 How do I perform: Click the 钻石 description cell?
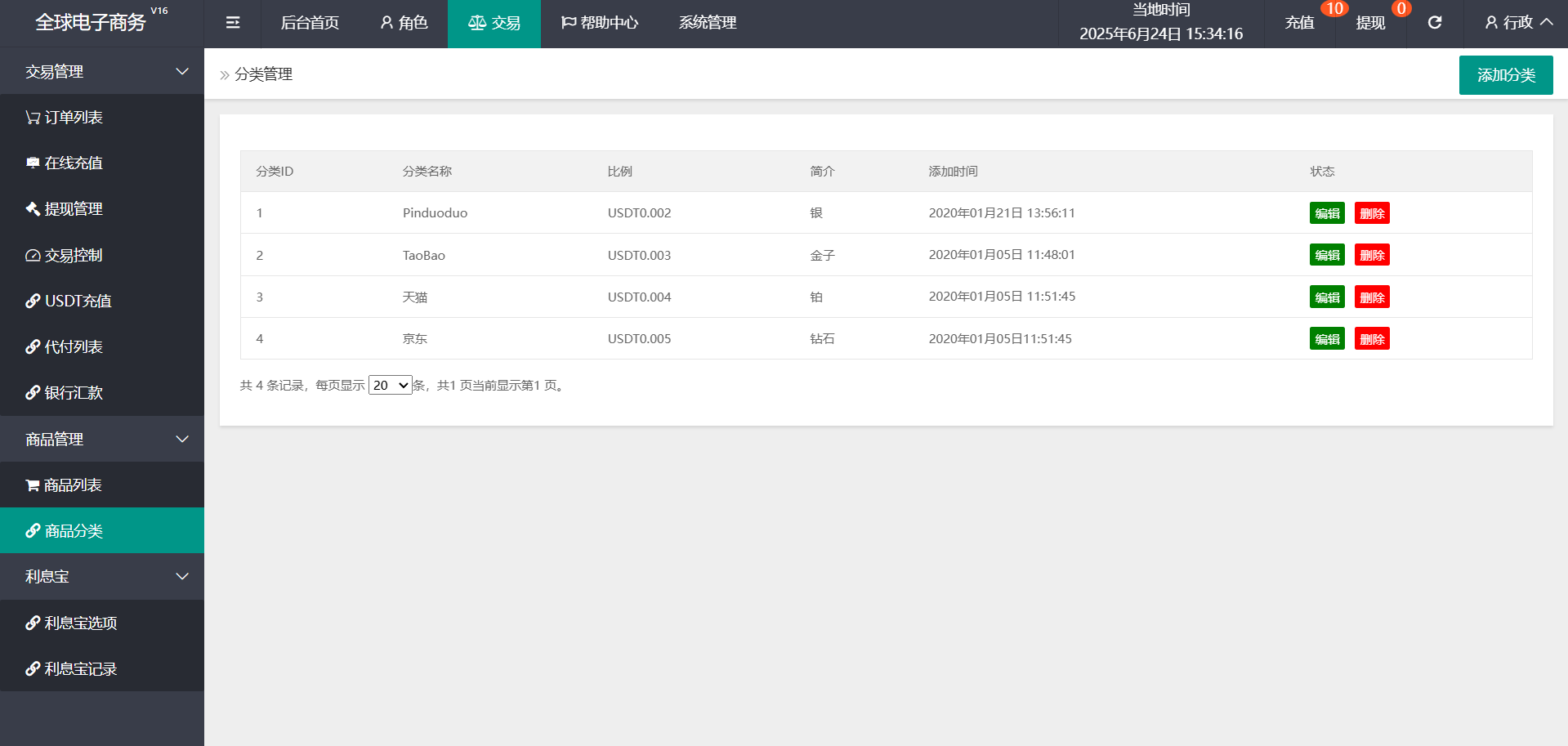point(823,339)
